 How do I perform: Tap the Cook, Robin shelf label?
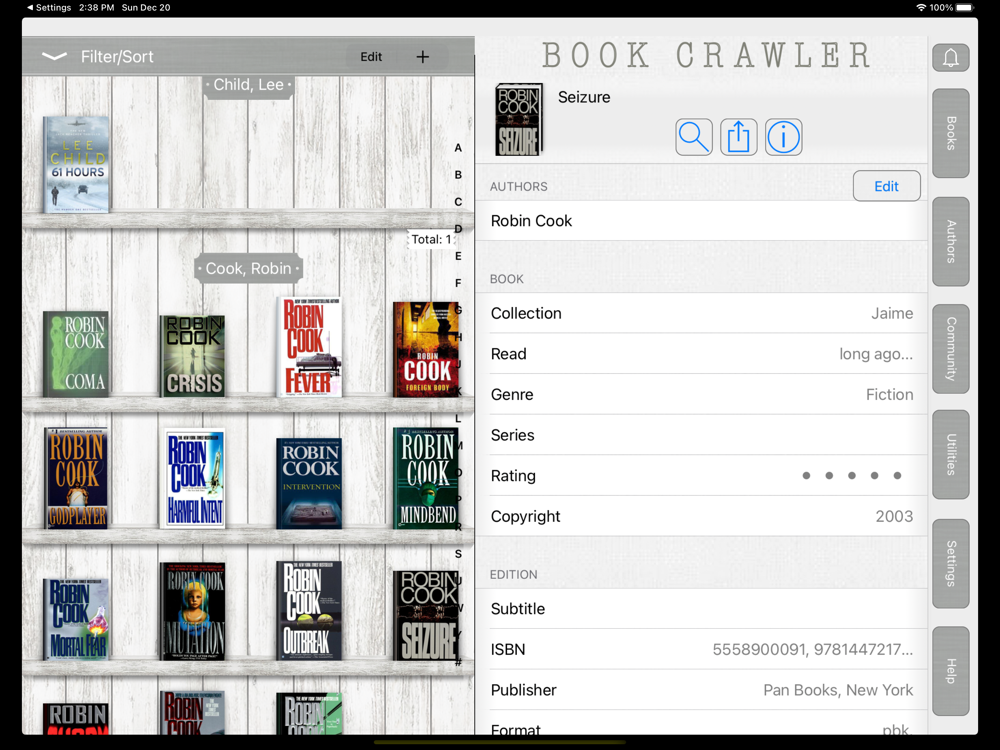click(249, 268)
